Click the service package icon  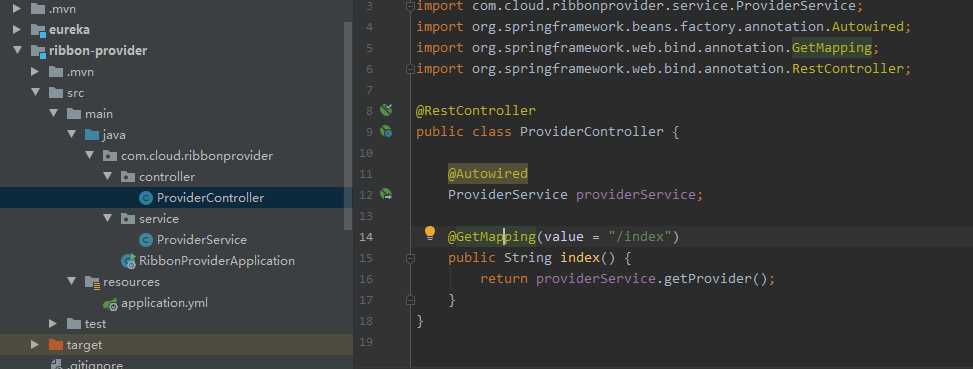point(128,218)
